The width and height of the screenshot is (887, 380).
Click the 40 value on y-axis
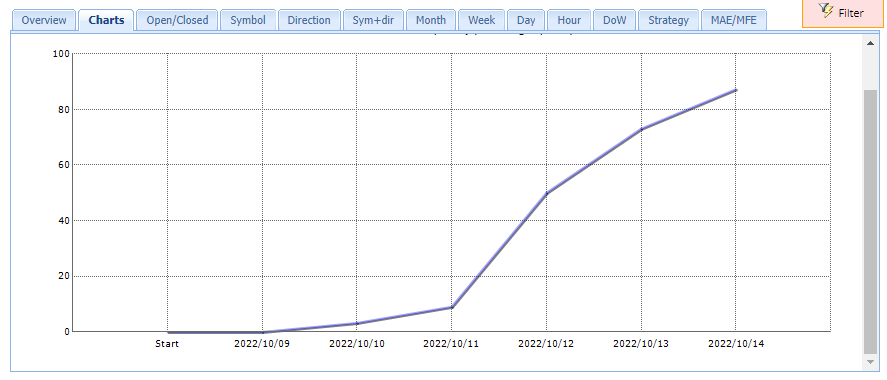(63, 221)
